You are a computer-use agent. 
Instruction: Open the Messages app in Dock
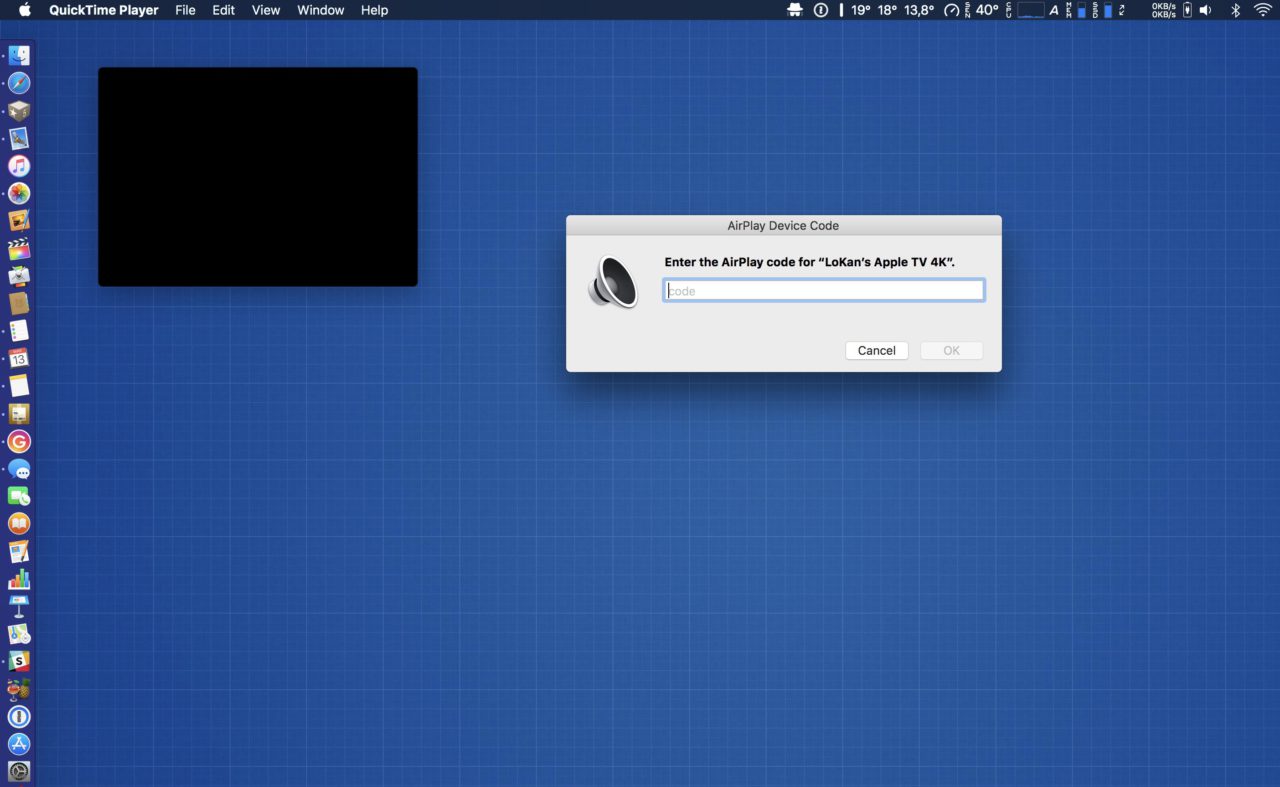19,469
